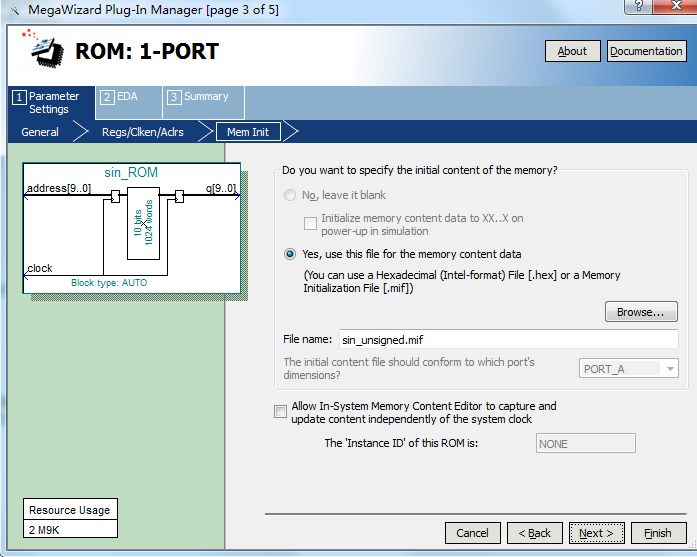This screenshot has height=557, width=697.
Task: Finish the wizard
Action: coord(658,533)
